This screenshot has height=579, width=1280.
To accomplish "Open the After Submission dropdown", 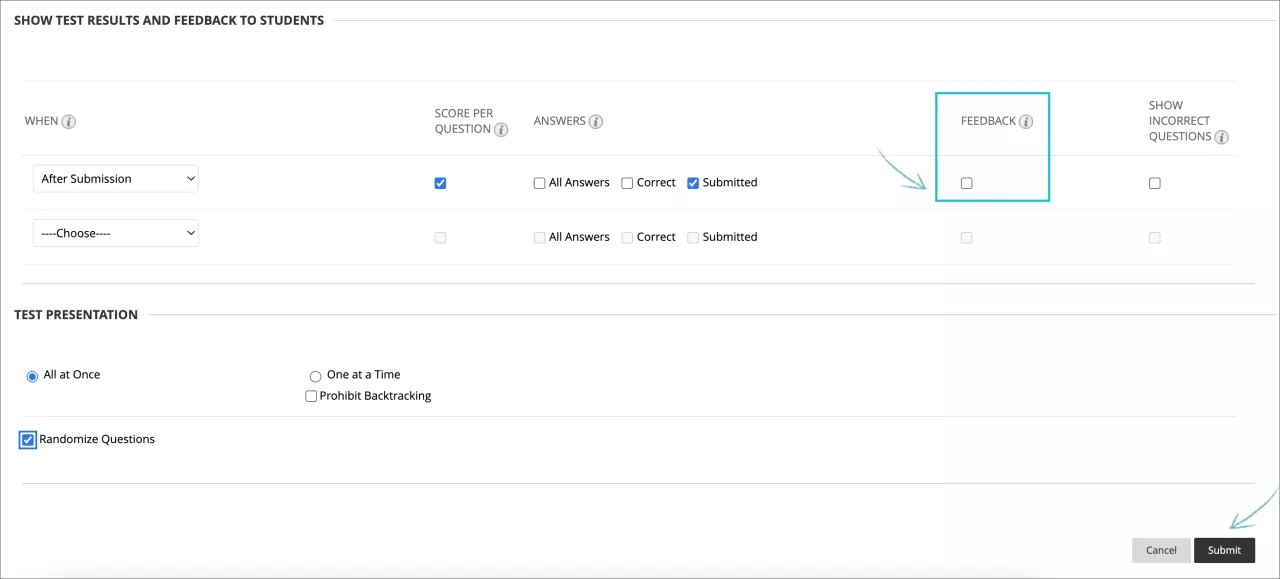I will [115, 178].
